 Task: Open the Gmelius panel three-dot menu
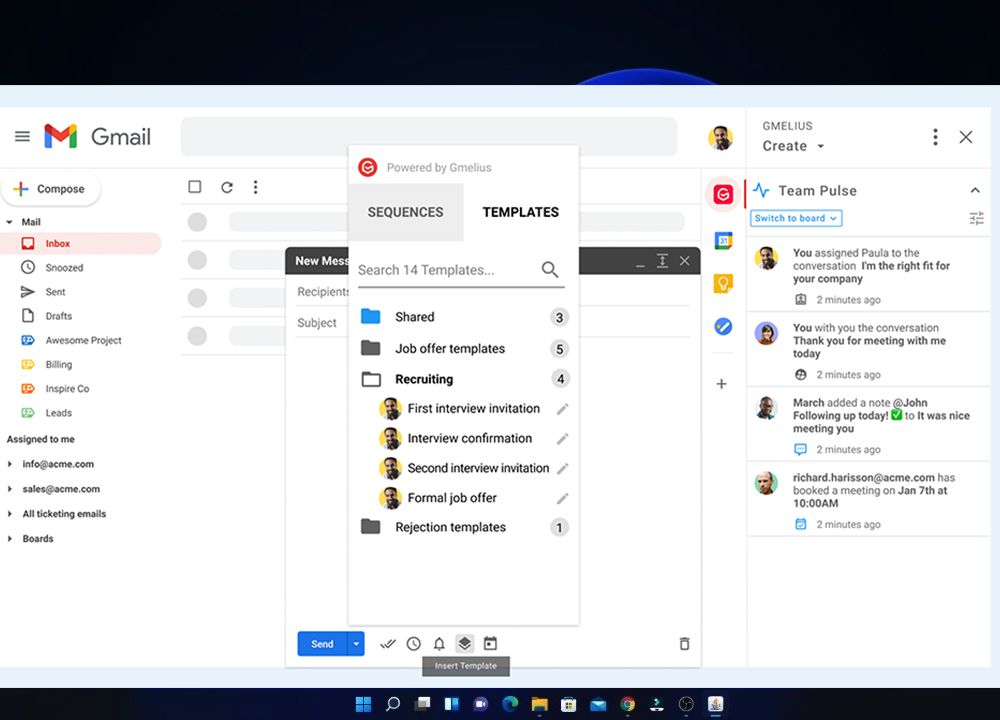pyautogui.click(x=936, y=137)
